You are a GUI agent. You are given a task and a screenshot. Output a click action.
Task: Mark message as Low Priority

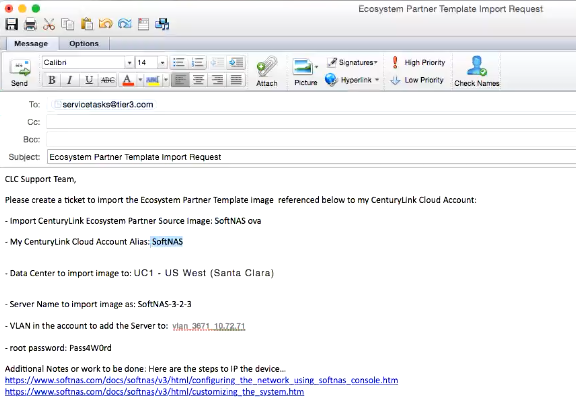pyautogui.click(x=417, y=80)
